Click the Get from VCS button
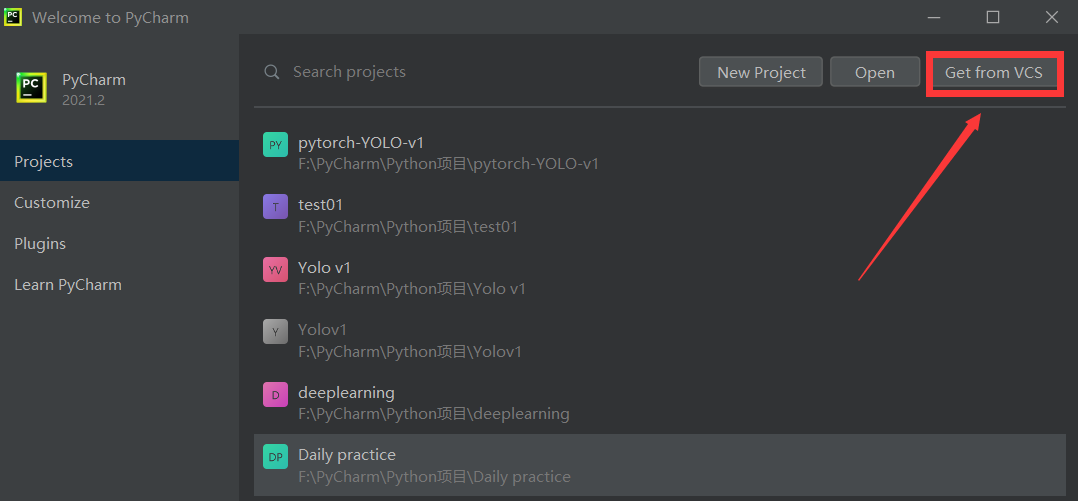Image resolution: width=1078 pixels, height=501 pixels. 993,72
